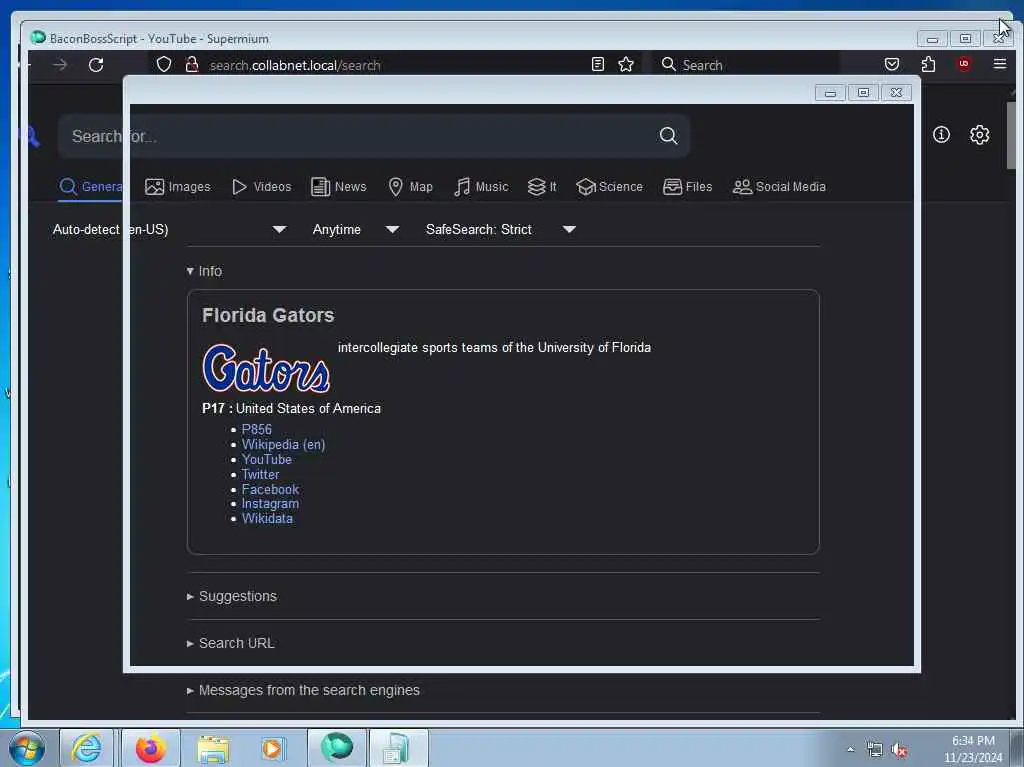
Task: Open the Wikipedia (en) link
Action: tap(283, 444)
